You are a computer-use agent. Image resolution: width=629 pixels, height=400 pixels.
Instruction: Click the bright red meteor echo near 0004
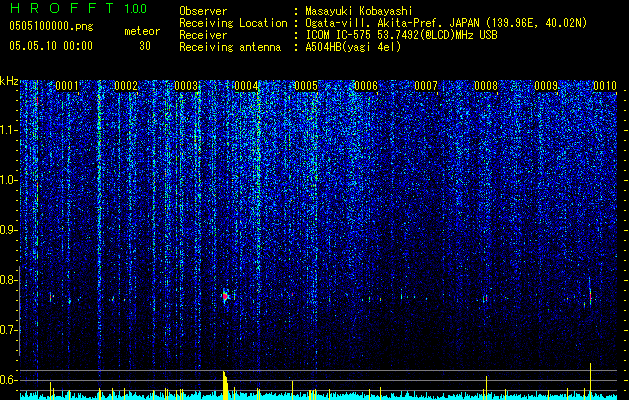pos(225,296)
